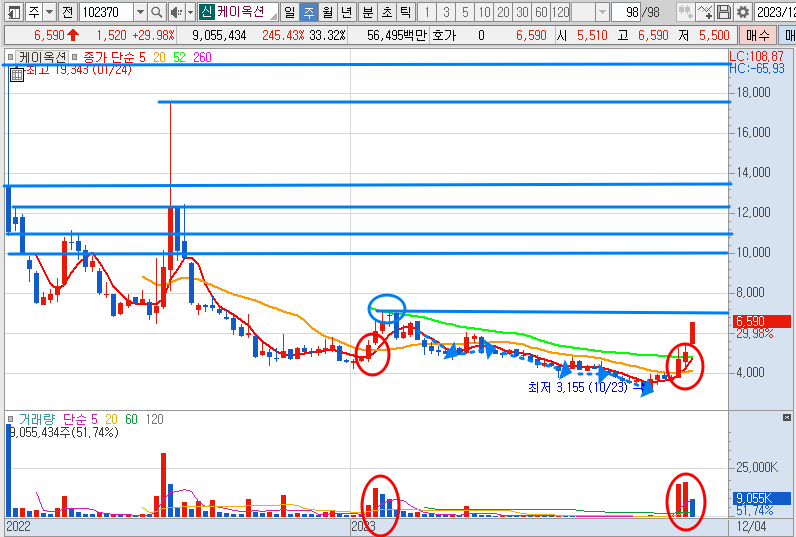Click the red 5 moving average legend
Viewport: 796px width, 537px height.
point(142,57)
